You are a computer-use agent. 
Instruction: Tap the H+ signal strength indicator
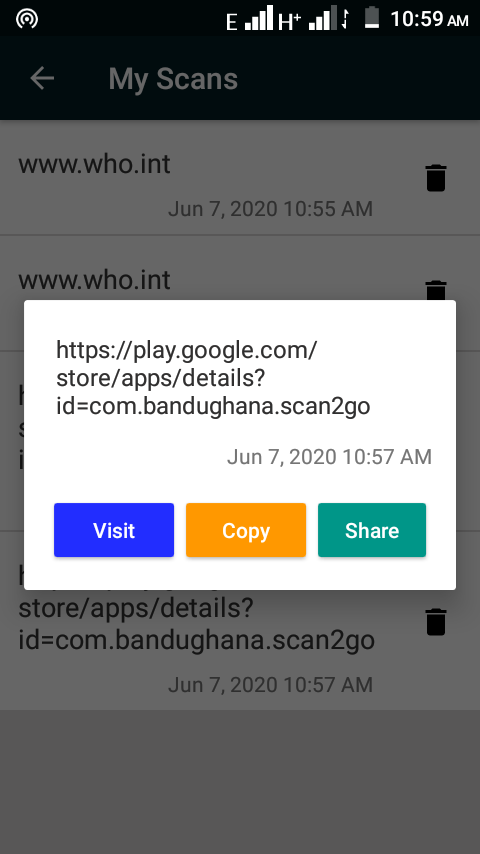(307, 19)
